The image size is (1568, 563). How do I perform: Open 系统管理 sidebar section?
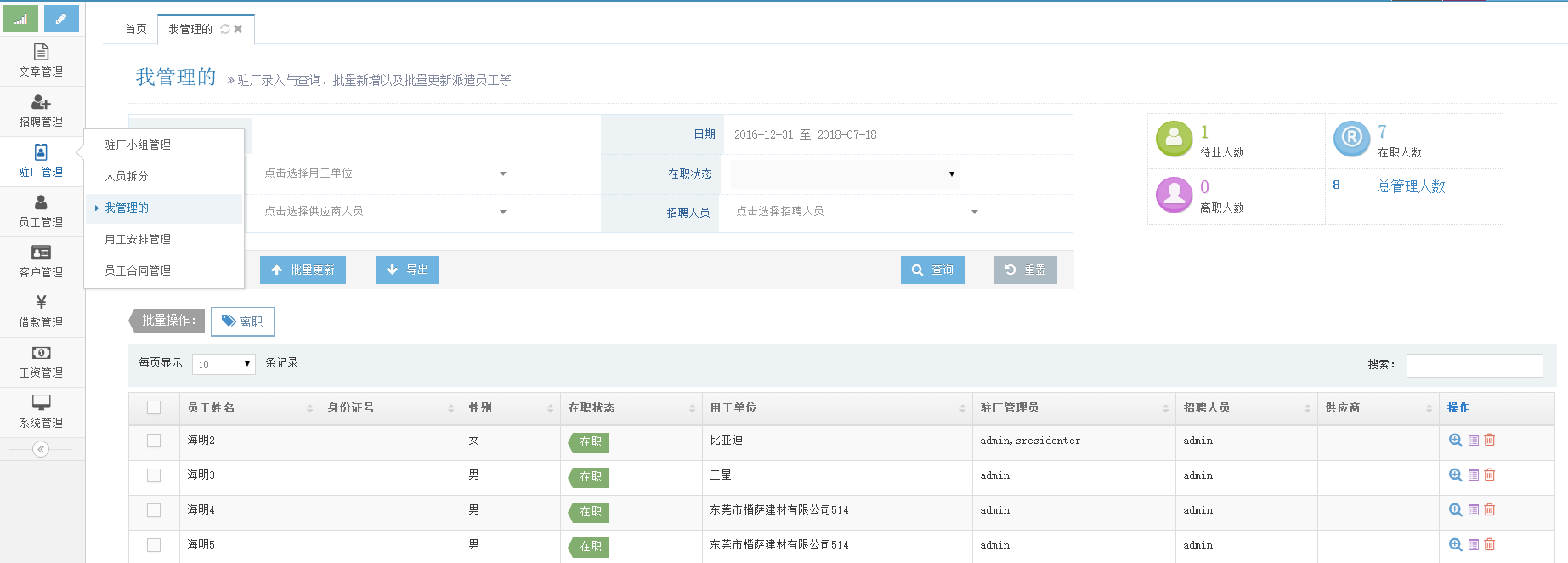[x=41, y=412]
